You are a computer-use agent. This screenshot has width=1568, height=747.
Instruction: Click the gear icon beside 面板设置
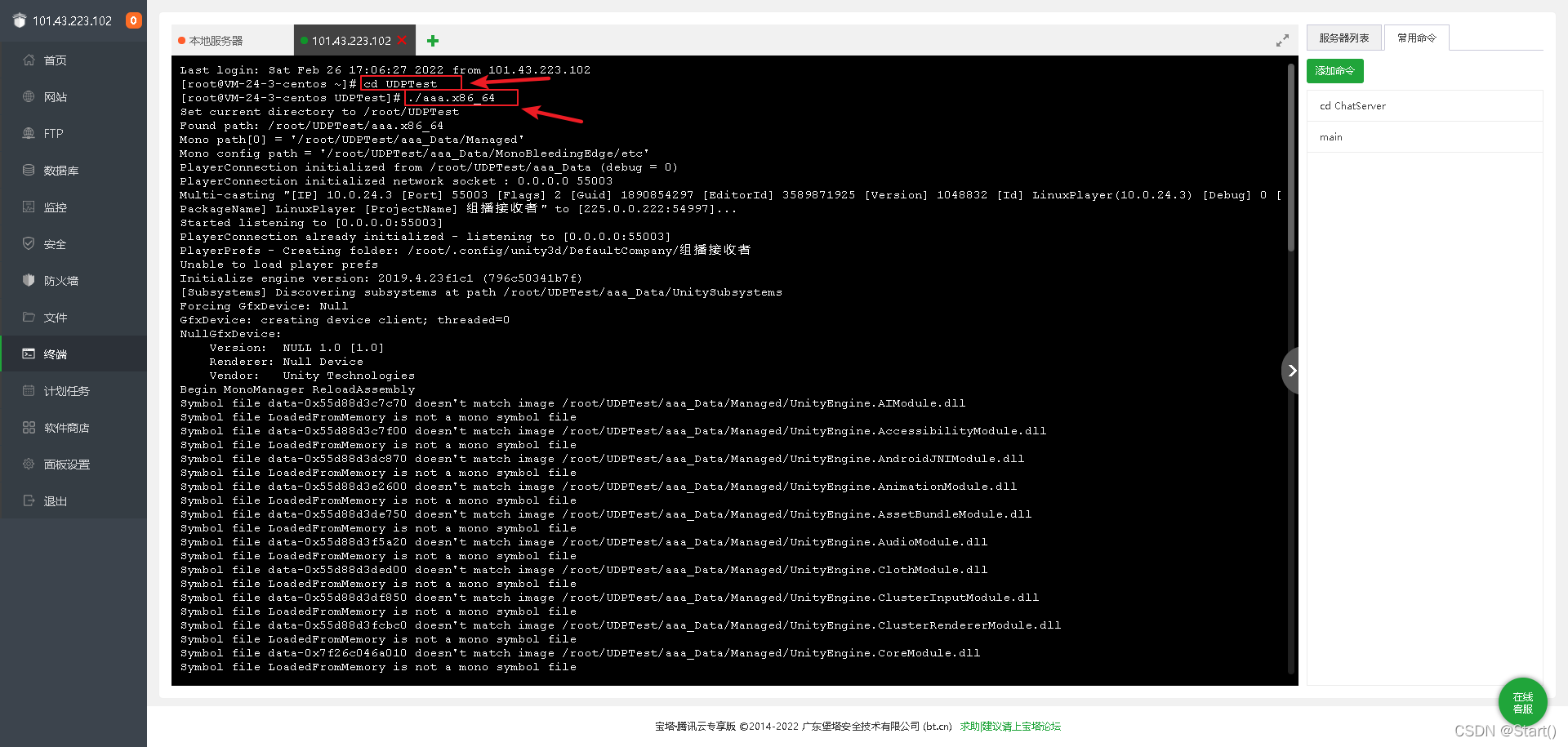29,464
